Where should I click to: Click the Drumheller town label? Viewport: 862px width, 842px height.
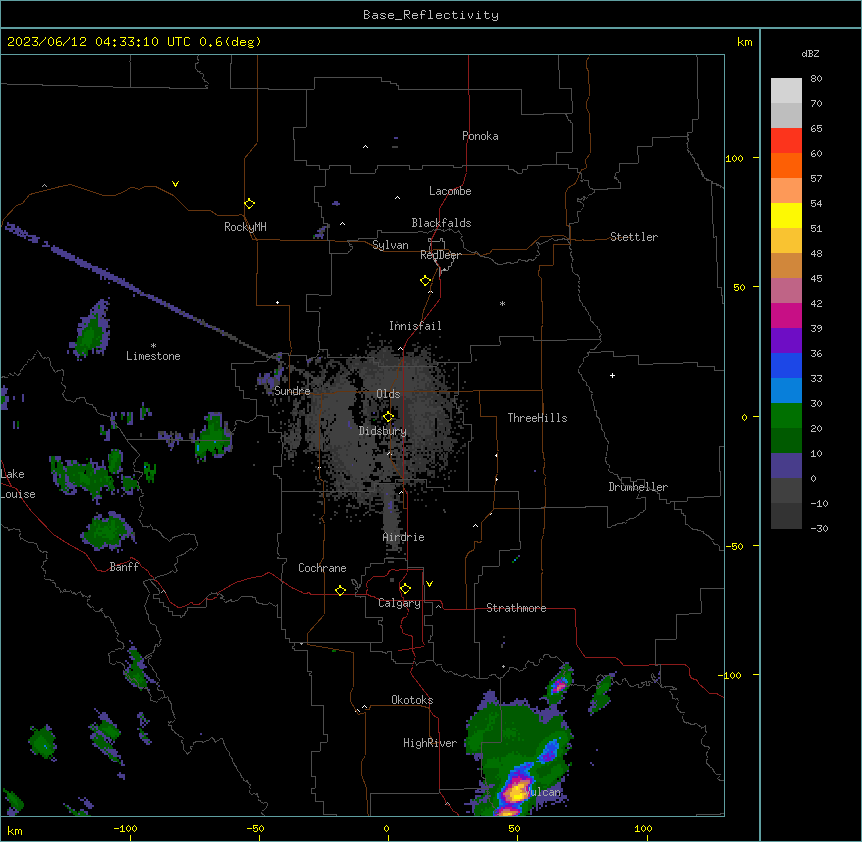coord(638,487)
